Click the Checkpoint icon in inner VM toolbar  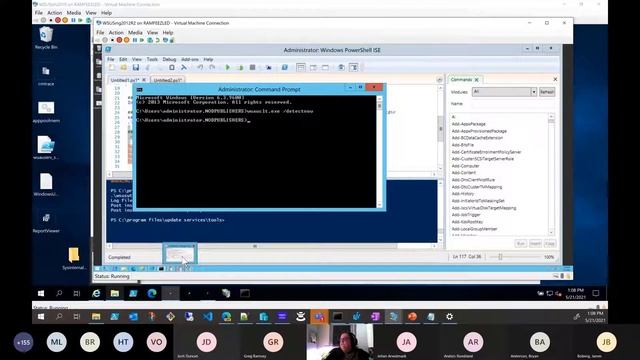(x=150, y=40)
